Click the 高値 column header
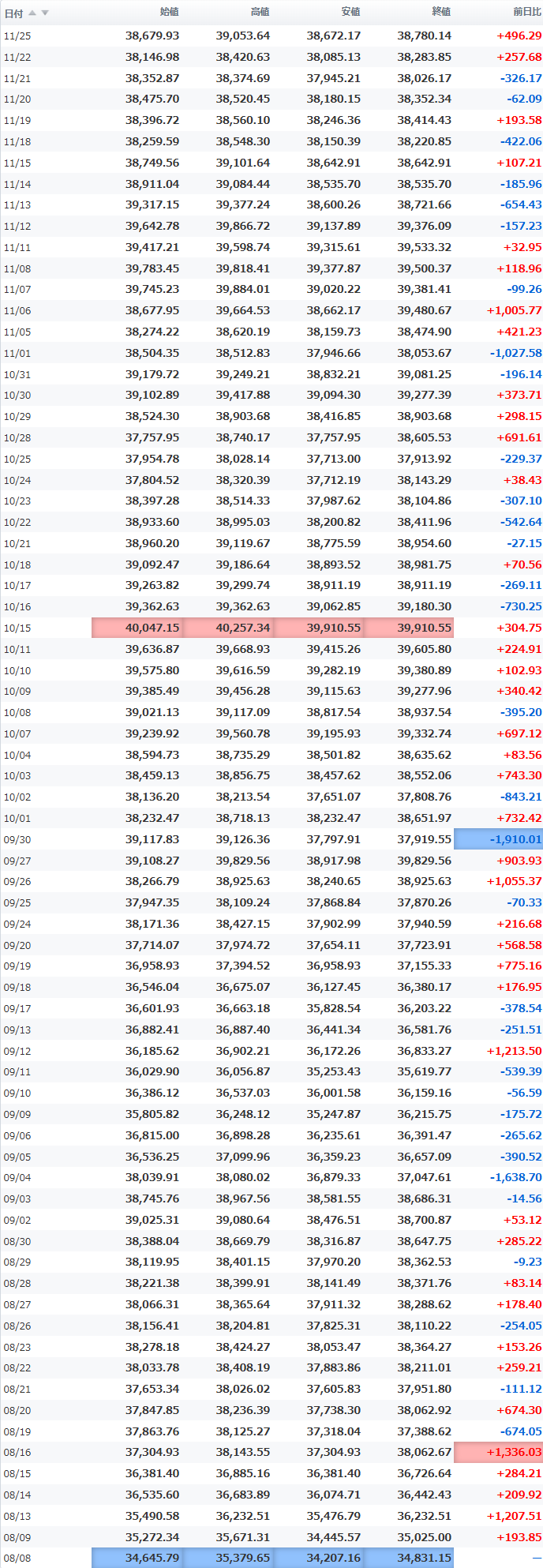 tap(260, 12)
